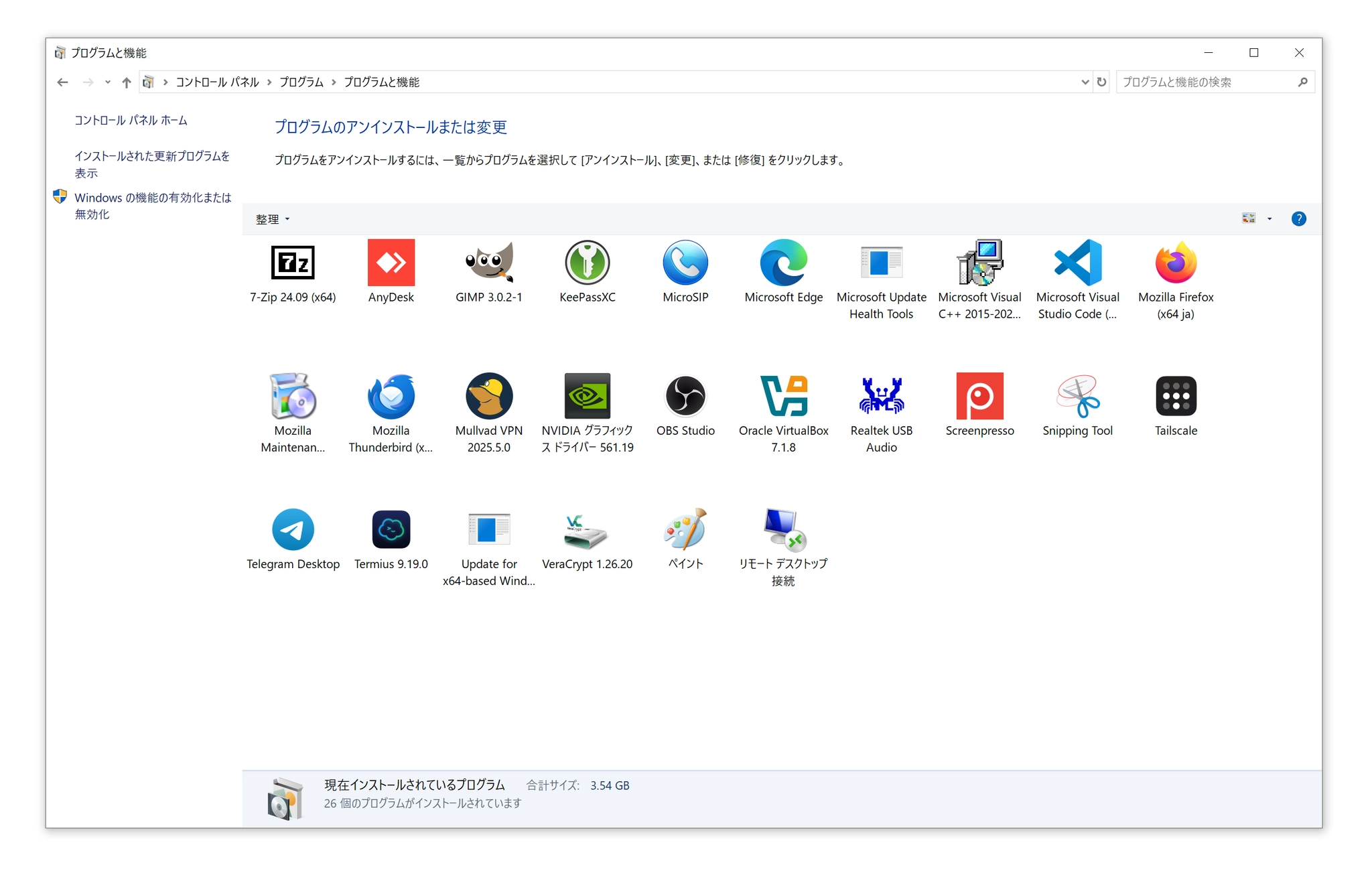Click the search magnifier icon
Screen dimensions: 1372x875
[x=1302, y=82]
